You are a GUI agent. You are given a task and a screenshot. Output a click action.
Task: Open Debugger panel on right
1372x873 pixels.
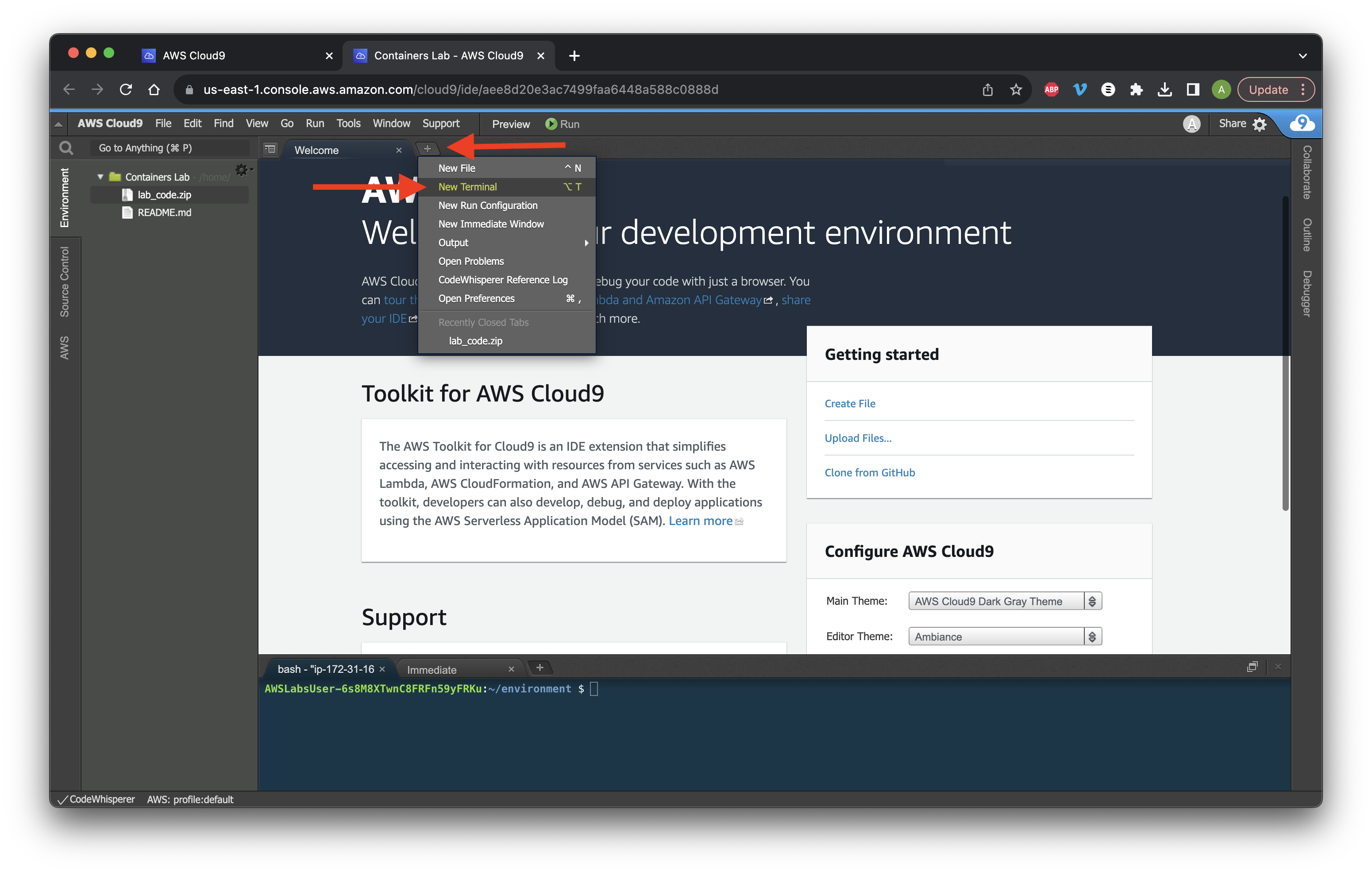(x=1307, y=294)
